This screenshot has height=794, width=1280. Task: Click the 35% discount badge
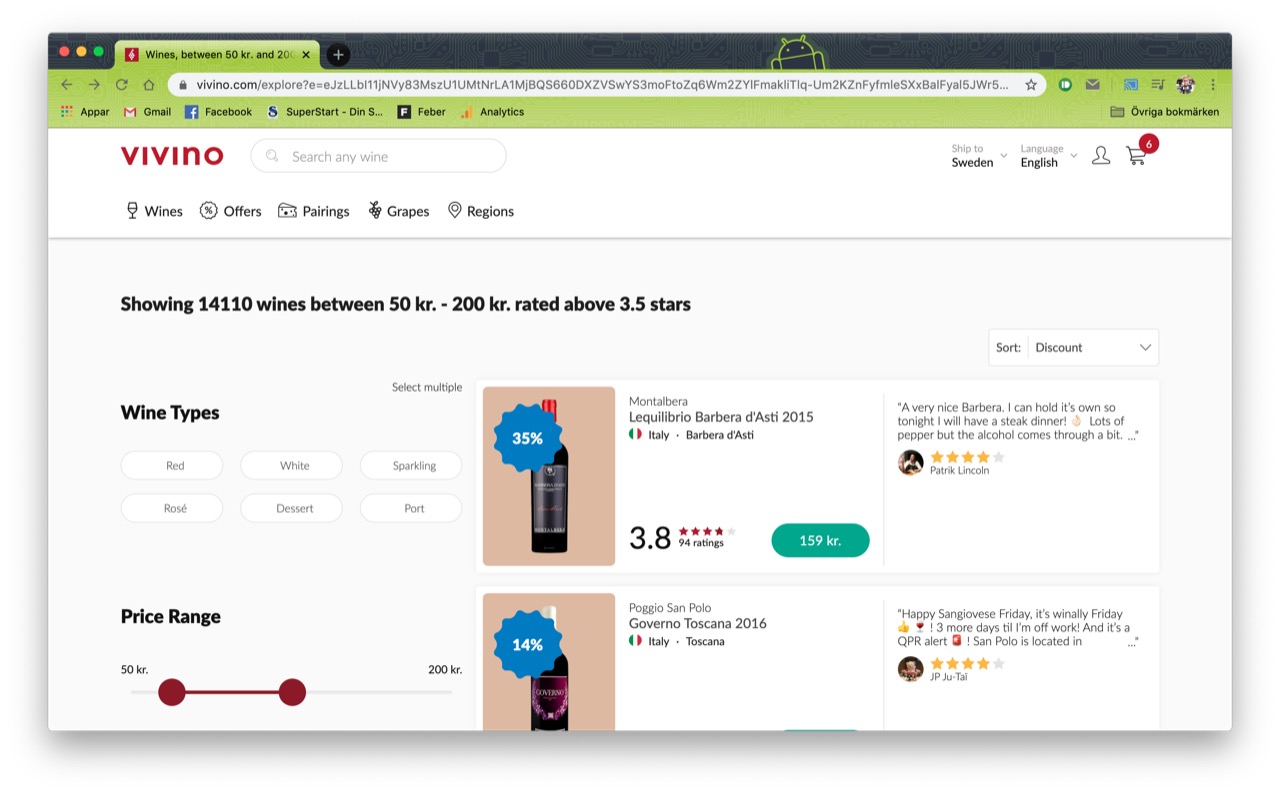click(527, 438)
